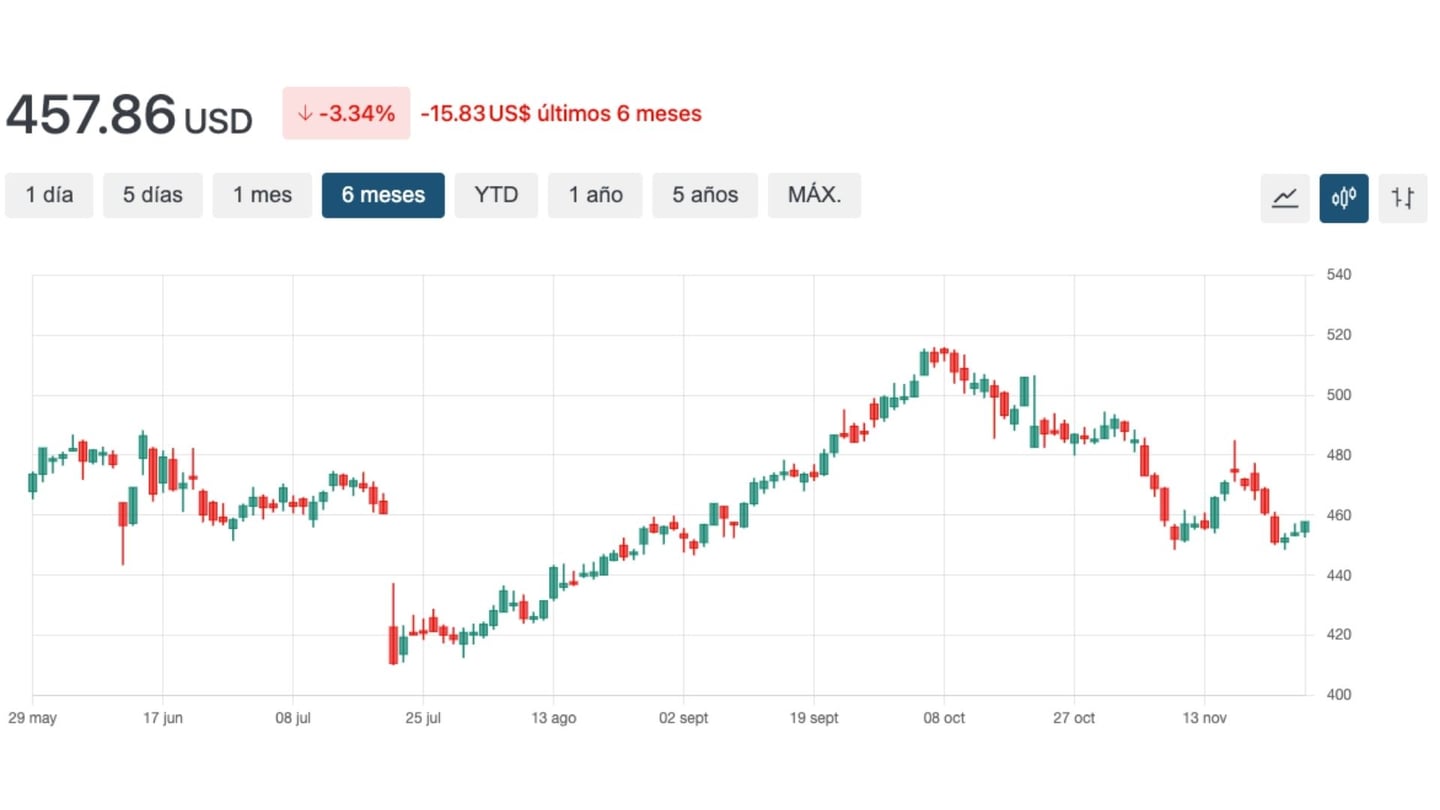Select the 1 día time range
This screenshot has width=1440, height=810.
click(49, 195)
